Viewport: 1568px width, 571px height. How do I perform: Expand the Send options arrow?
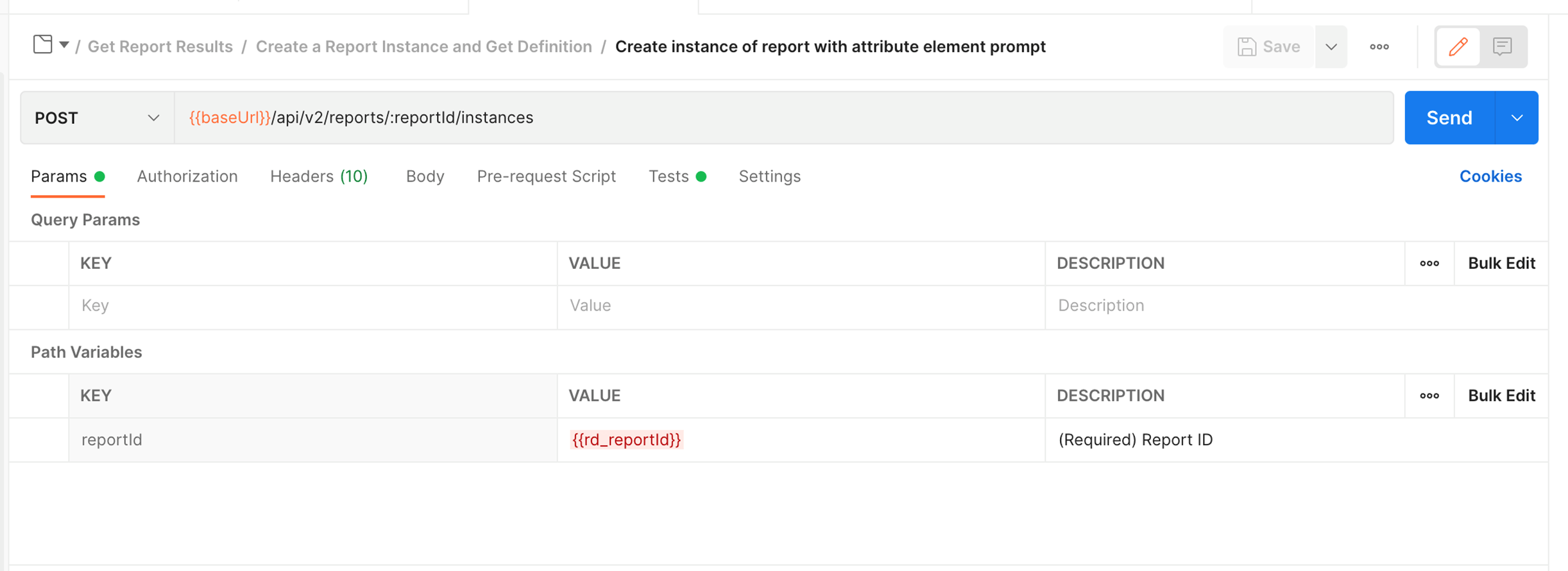pyautogui.click(x=1517, y=118)
